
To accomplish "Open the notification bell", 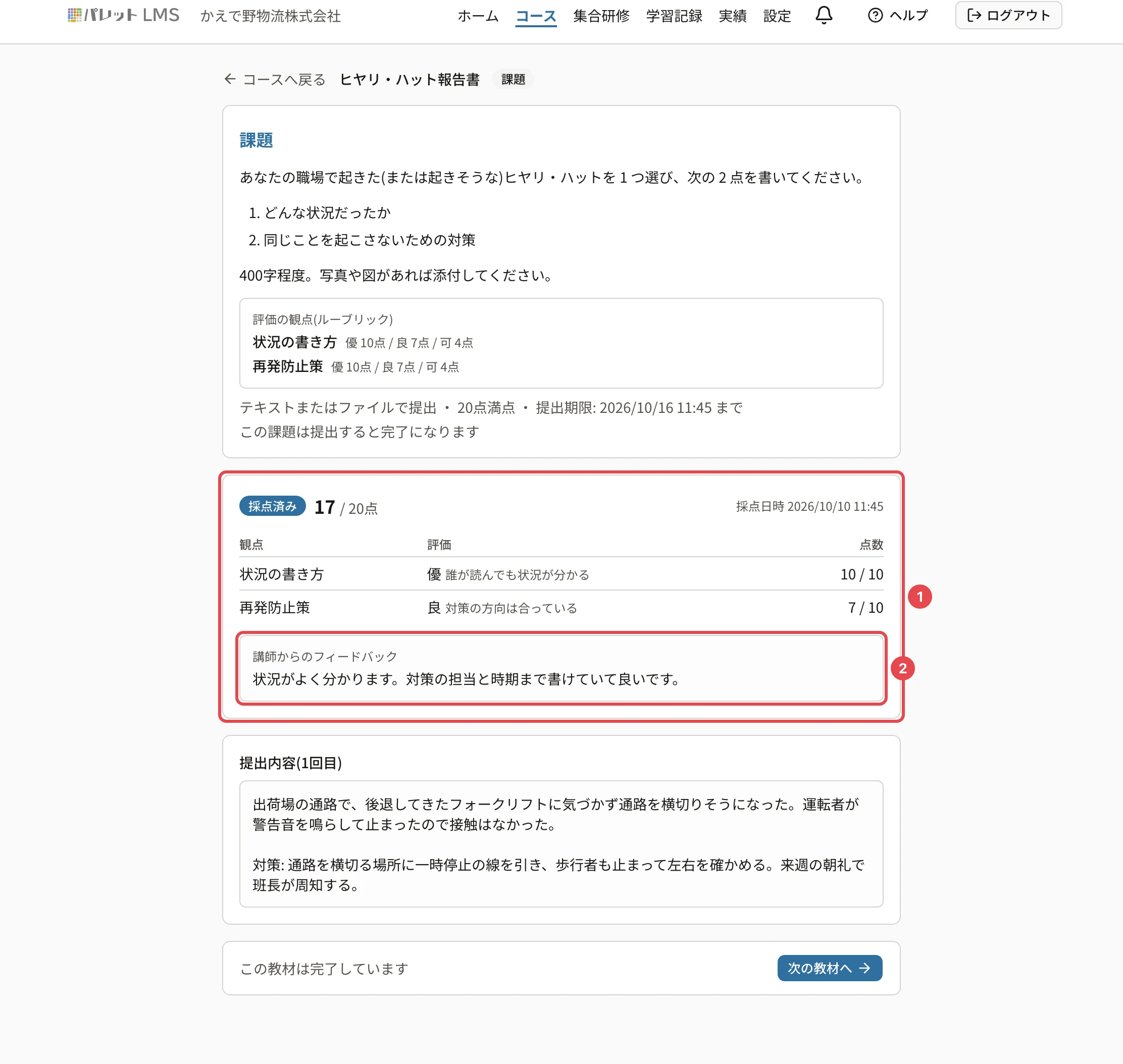I will point(824,15).
